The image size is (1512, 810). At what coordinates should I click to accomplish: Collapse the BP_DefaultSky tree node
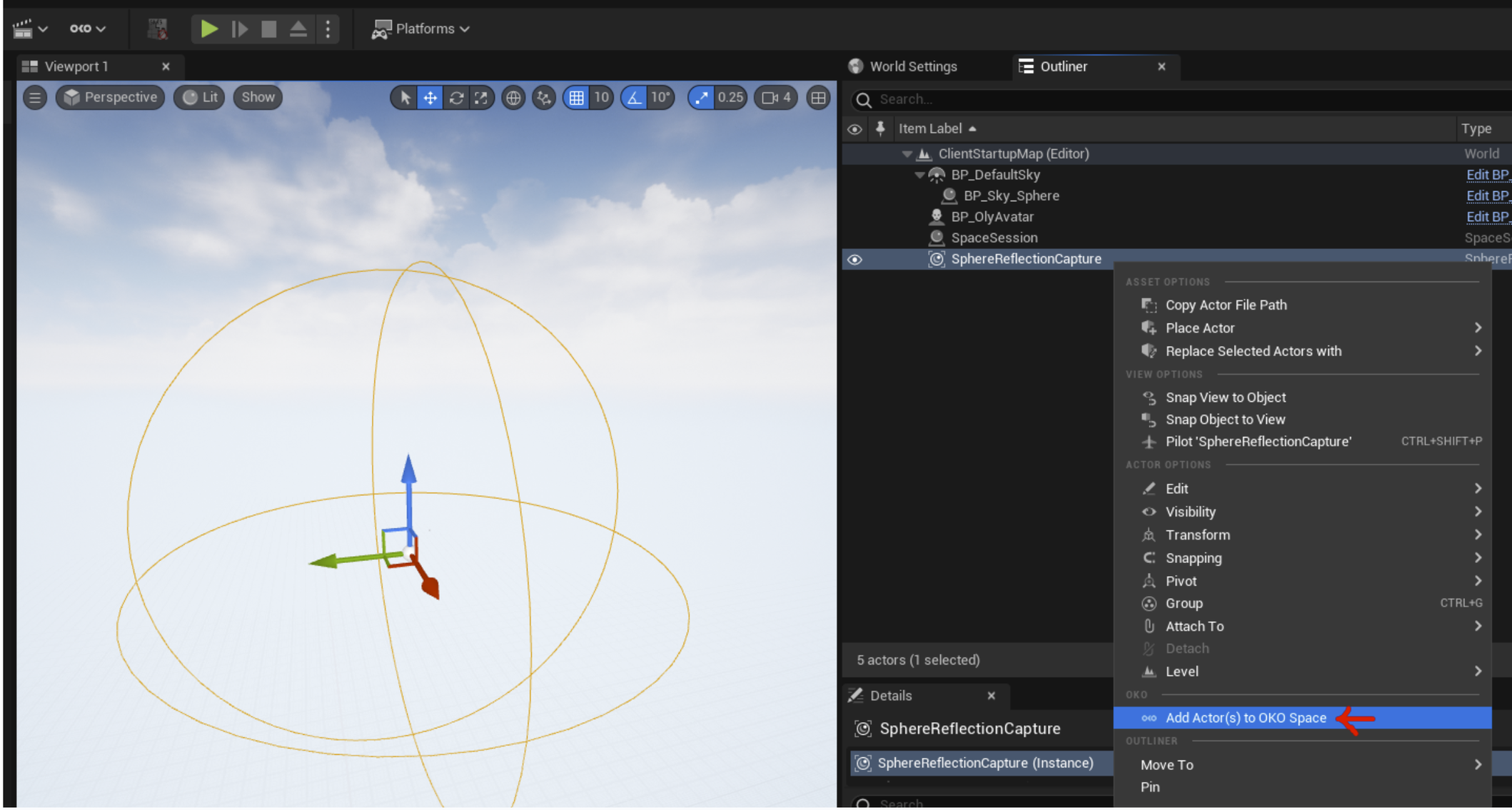tap(919, 175)
